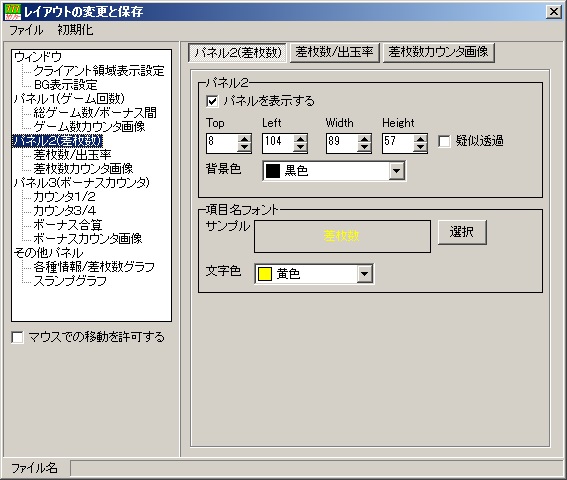Click the application icon in title bar

coord(12,12)
